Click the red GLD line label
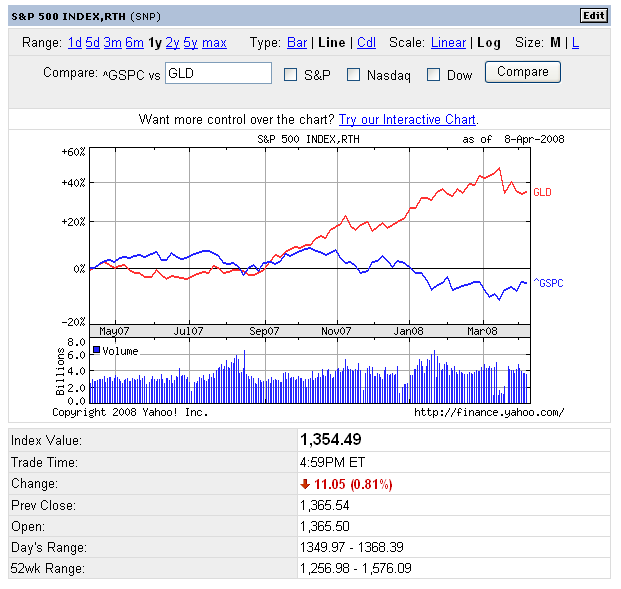 (x=542, y=192)
